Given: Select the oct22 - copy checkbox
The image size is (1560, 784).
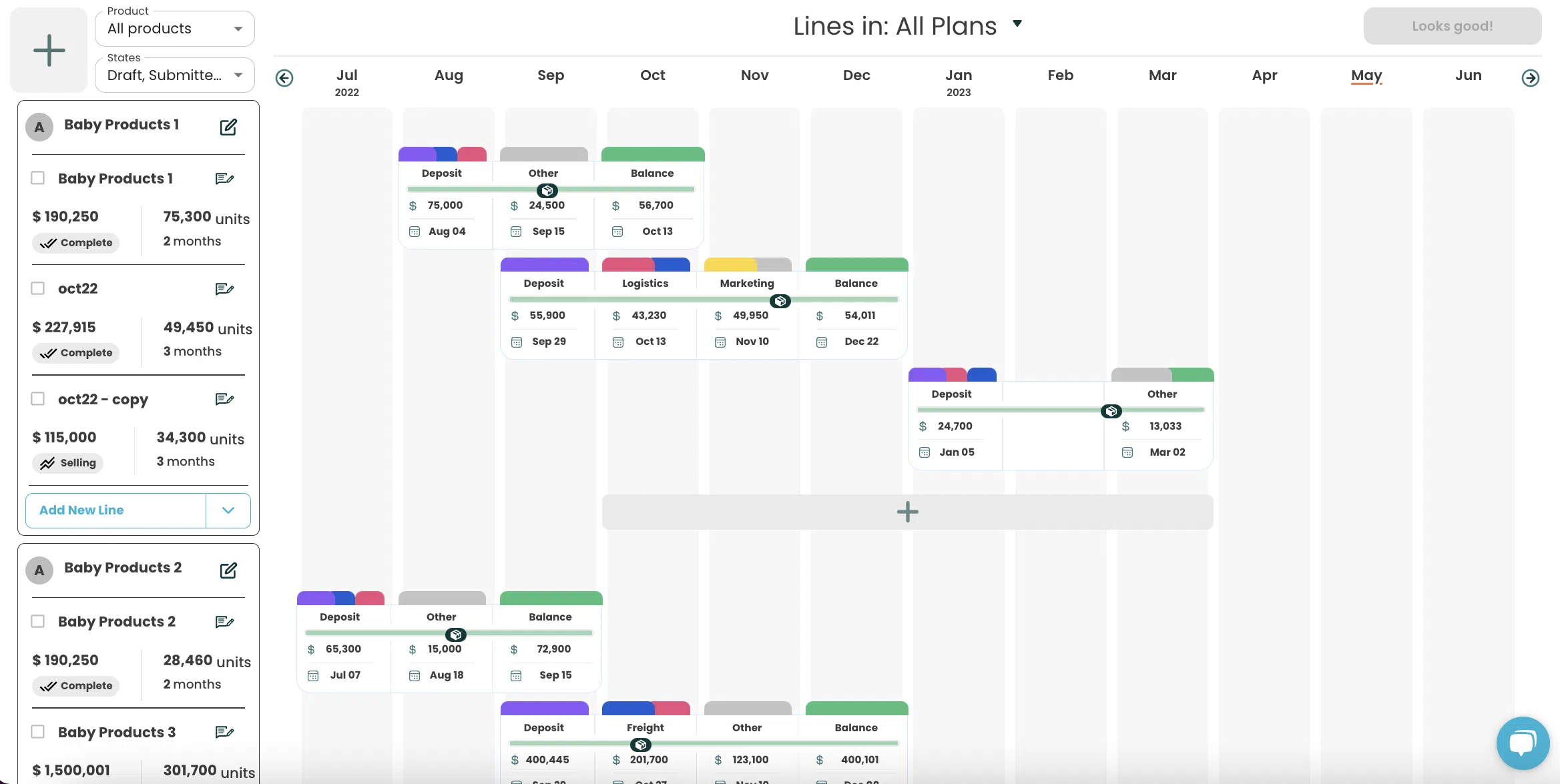Looking at the screenshot, I should click(x=38, y=399).
